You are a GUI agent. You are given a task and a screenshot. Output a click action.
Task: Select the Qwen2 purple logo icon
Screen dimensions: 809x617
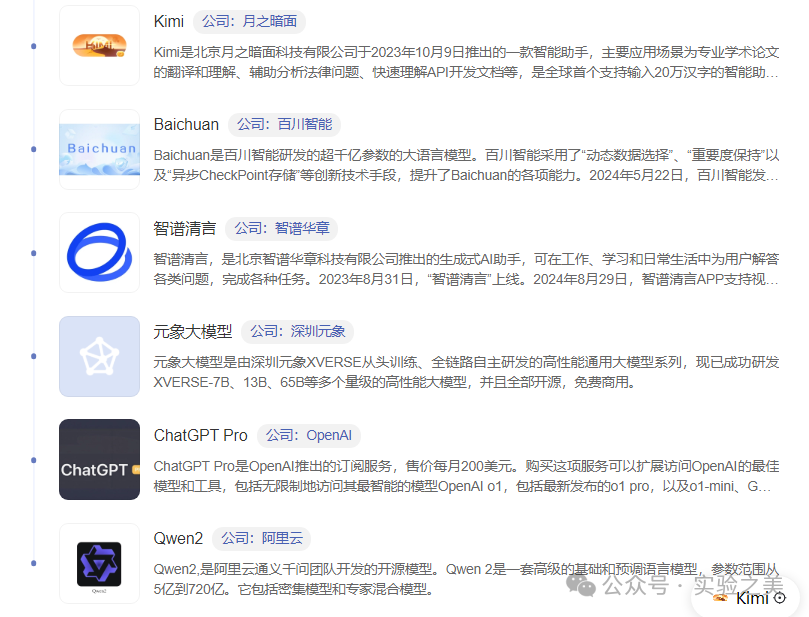click(x=100, y=563)
